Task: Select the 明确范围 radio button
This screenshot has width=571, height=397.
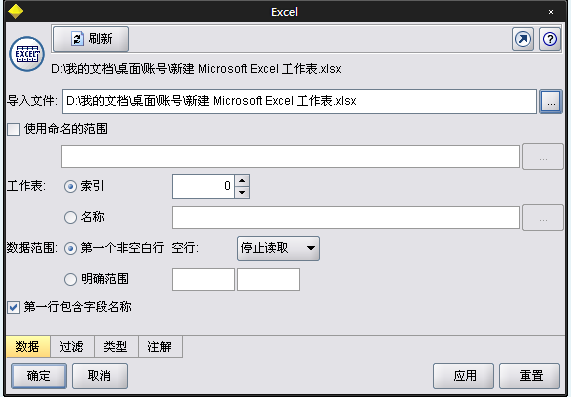Action: [70, 279]
